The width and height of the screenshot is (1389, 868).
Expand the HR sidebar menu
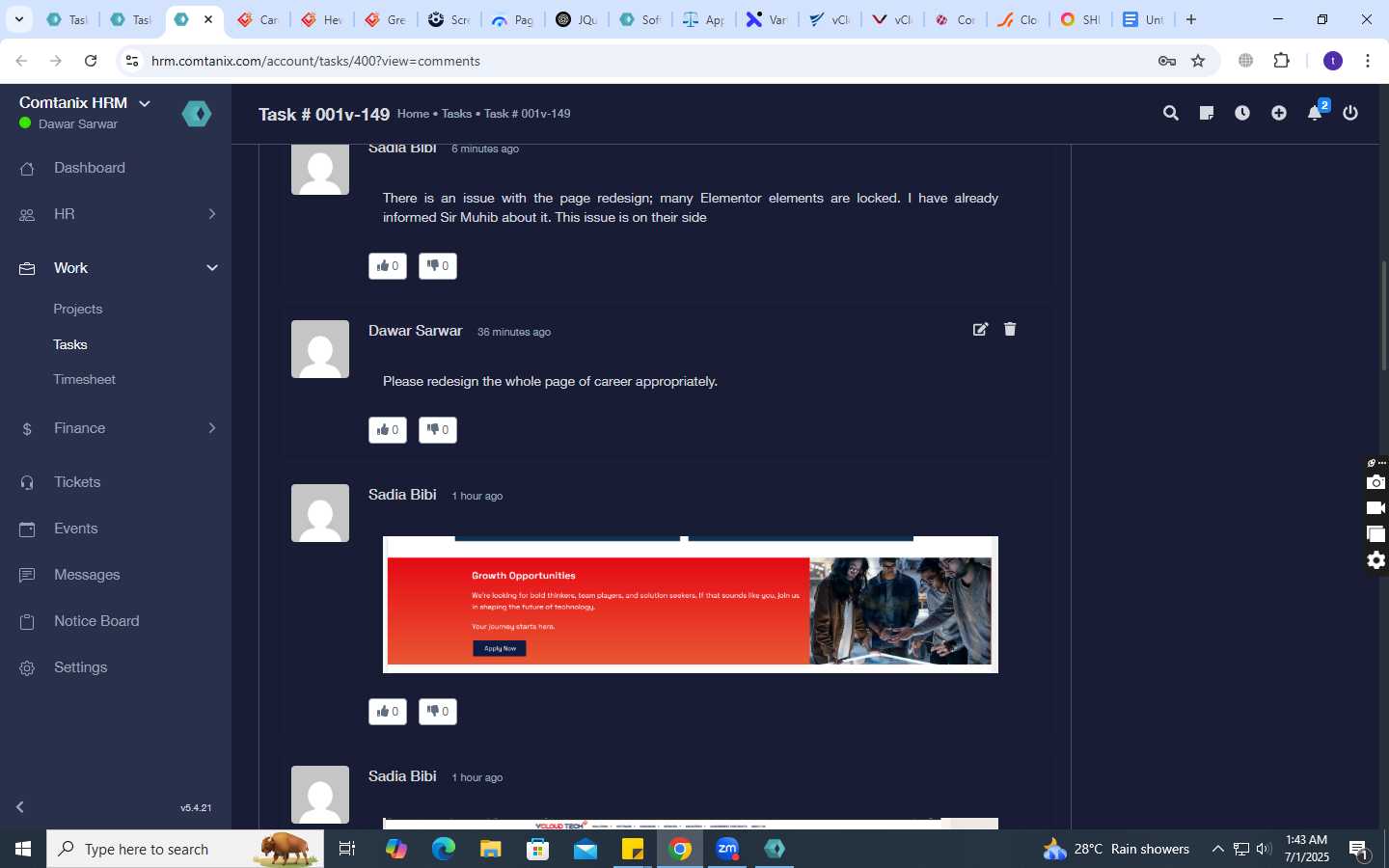116,214
